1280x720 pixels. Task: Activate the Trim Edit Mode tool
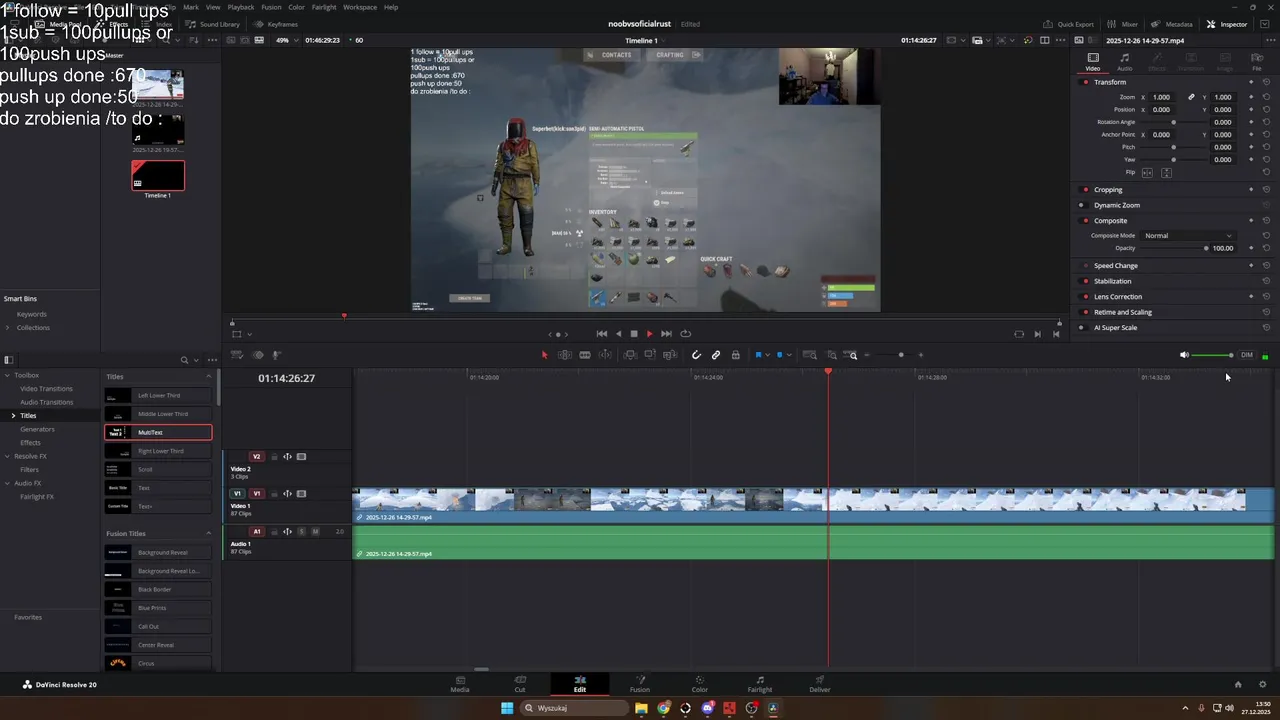pyautogui.click(x=565, y=355)
